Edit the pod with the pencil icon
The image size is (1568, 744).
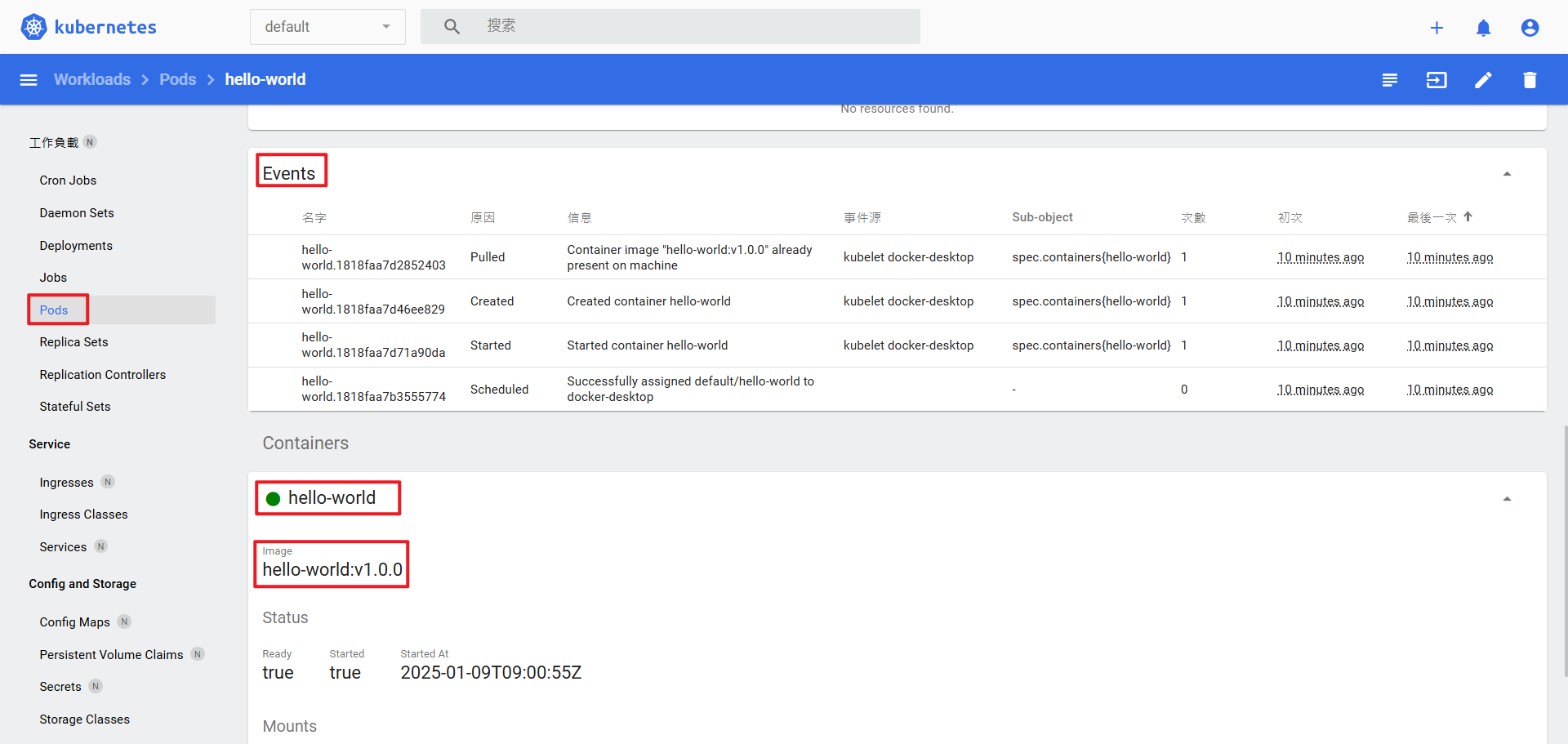1484,79
